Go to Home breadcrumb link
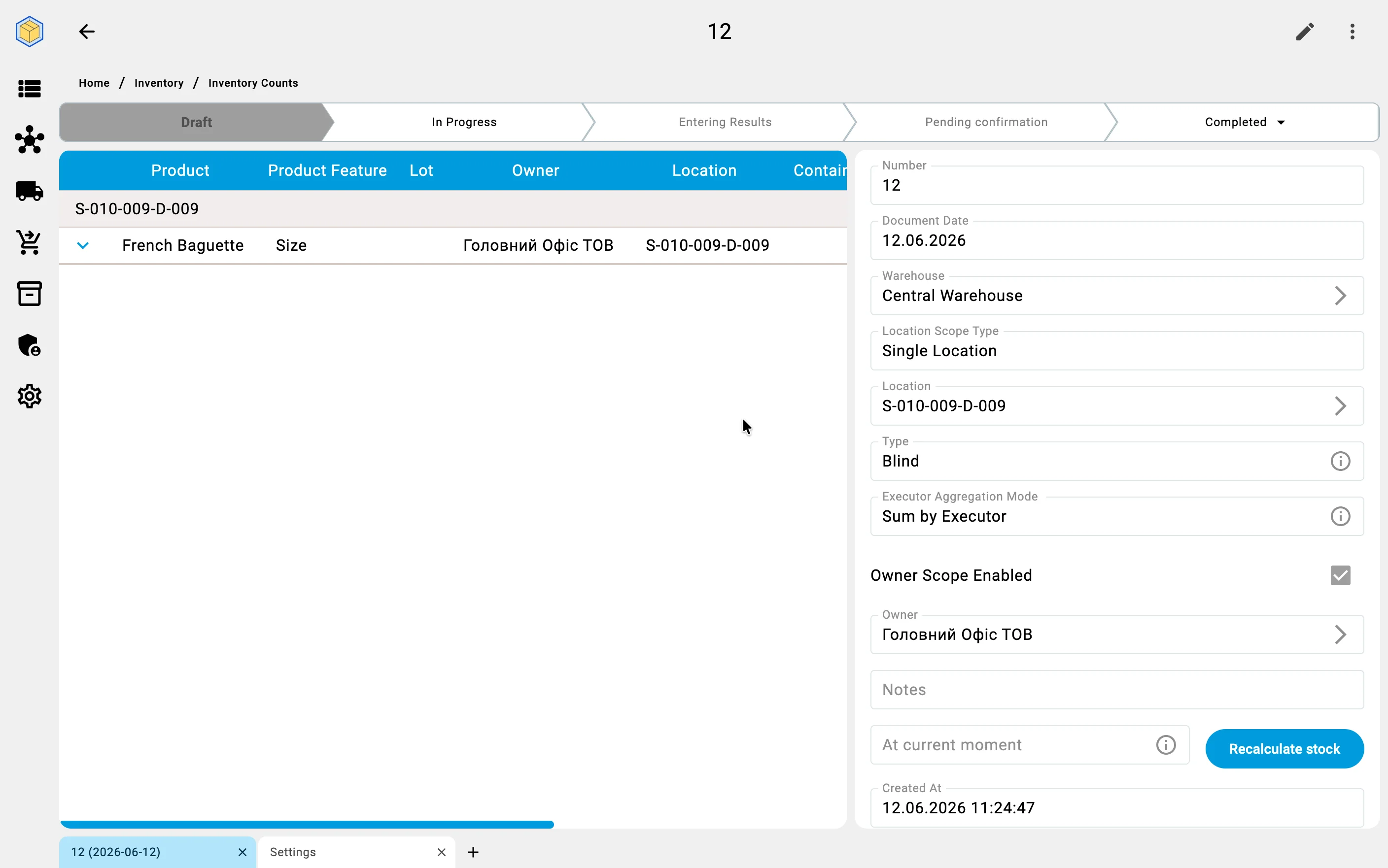This screenshot has height=868, width=1388. [x=94, y=83]
